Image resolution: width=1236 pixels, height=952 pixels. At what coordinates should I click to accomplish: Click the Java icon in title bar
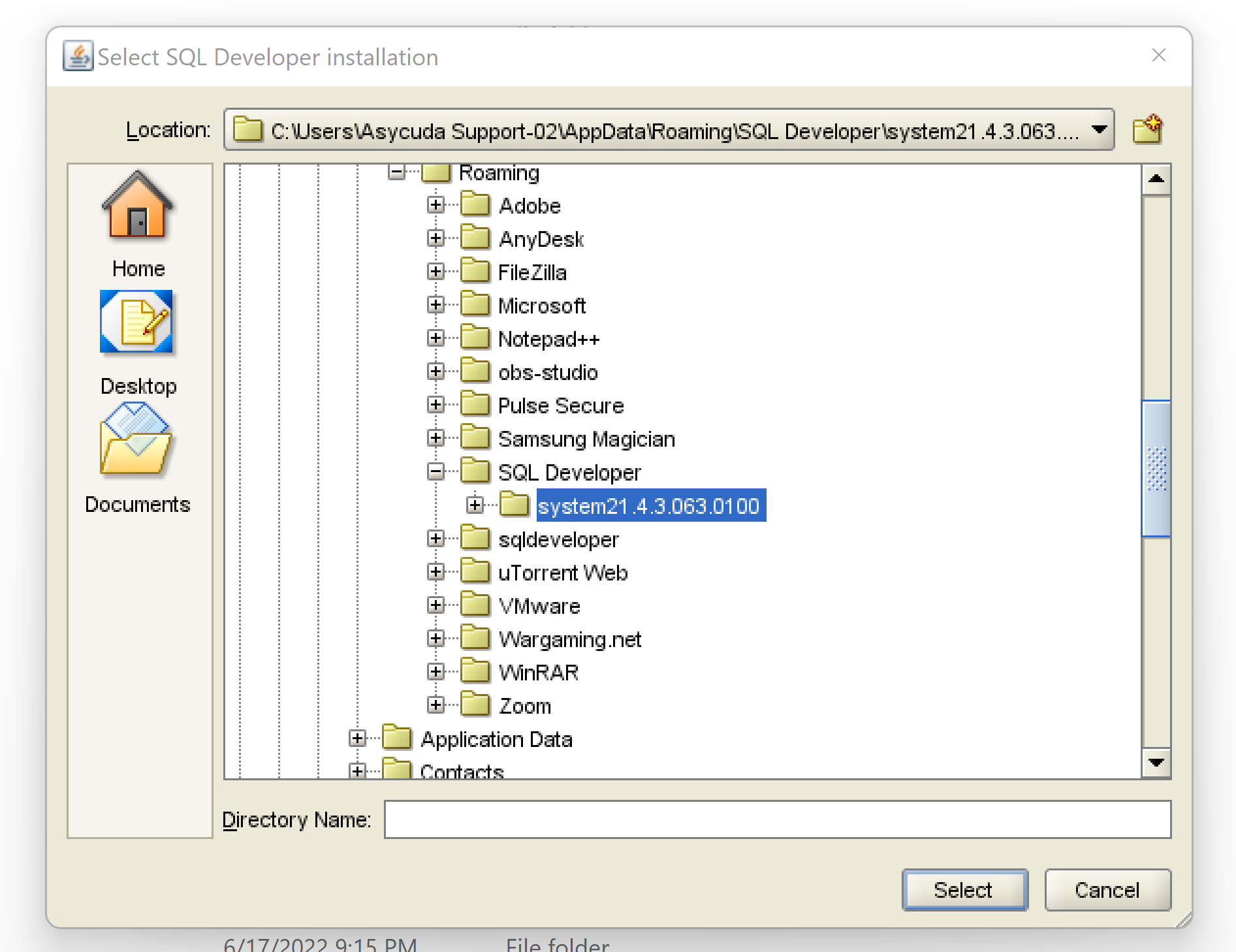pos(78,56)
